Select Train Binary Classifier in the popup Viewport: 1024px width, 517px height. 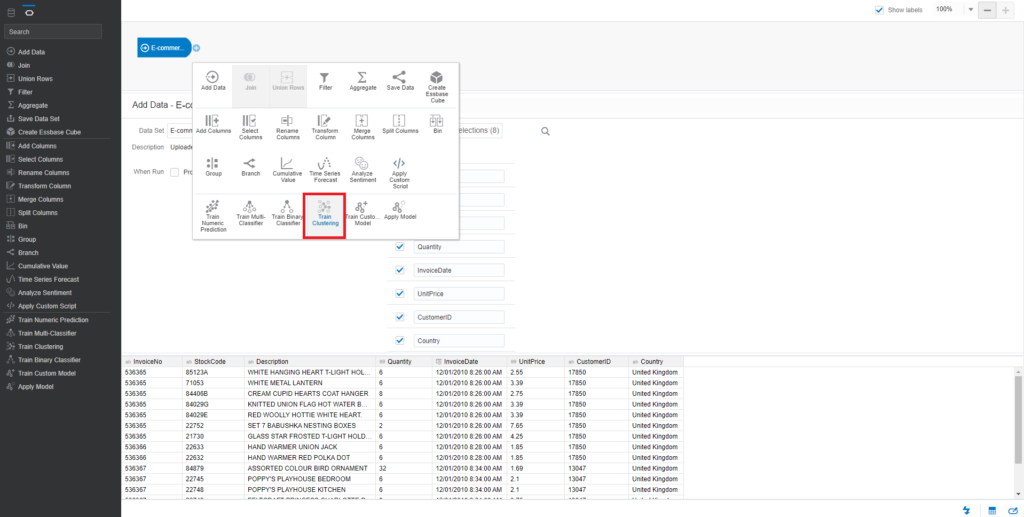tap(287, 213)
